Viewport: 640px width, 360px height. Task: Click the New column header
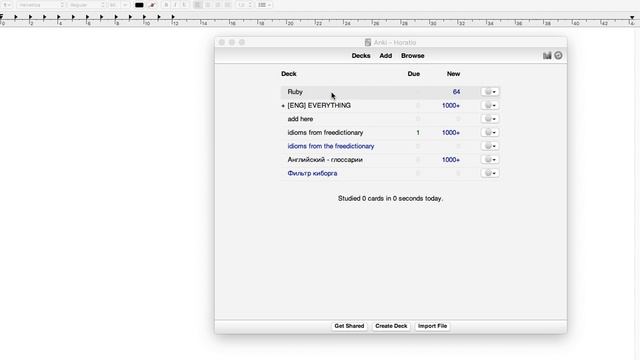tap(453, 74)
